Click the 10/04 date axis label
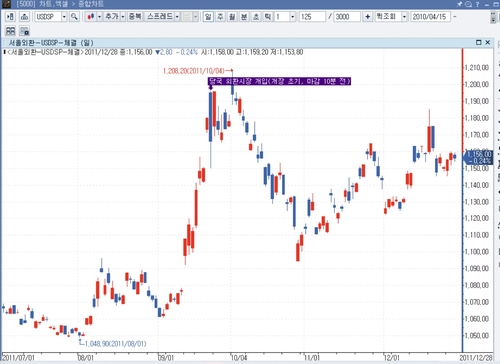 coord(239,358)
